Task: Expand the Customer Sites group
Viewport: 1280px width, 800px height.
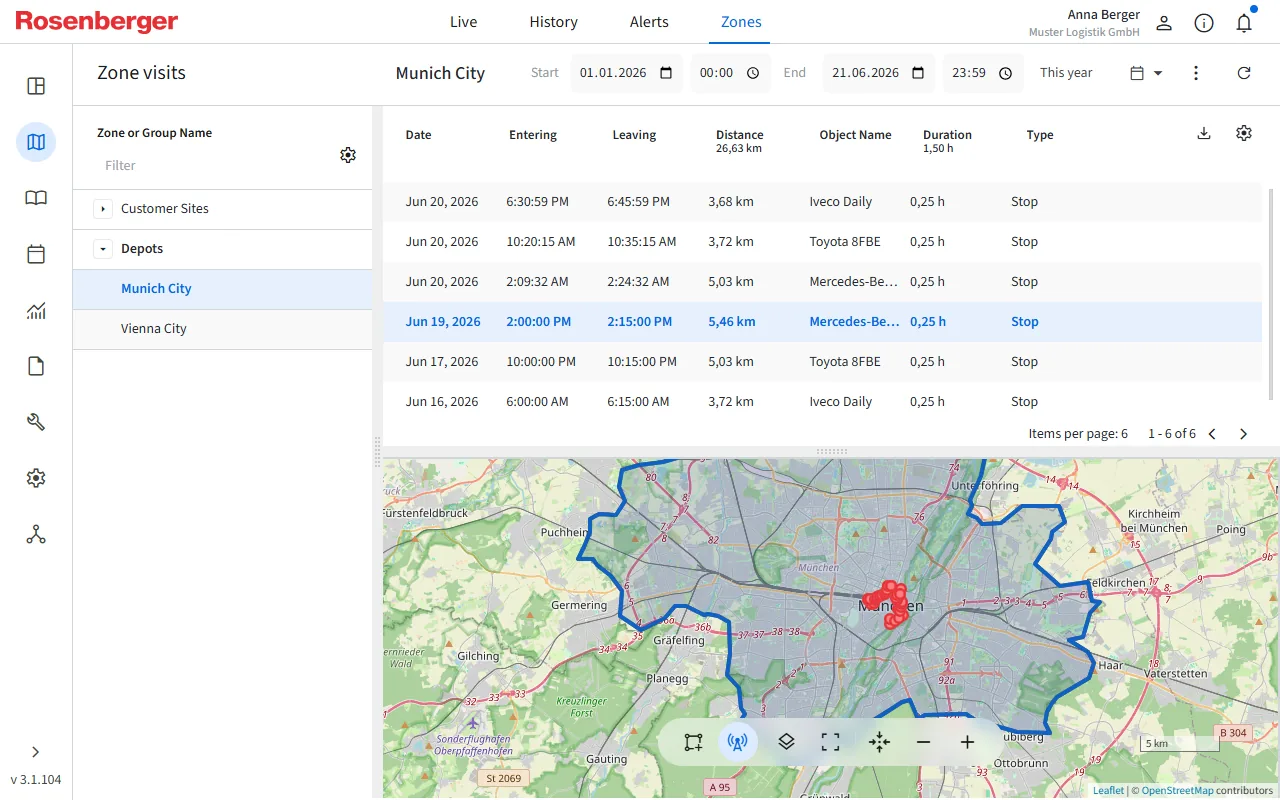Action: 103,209
